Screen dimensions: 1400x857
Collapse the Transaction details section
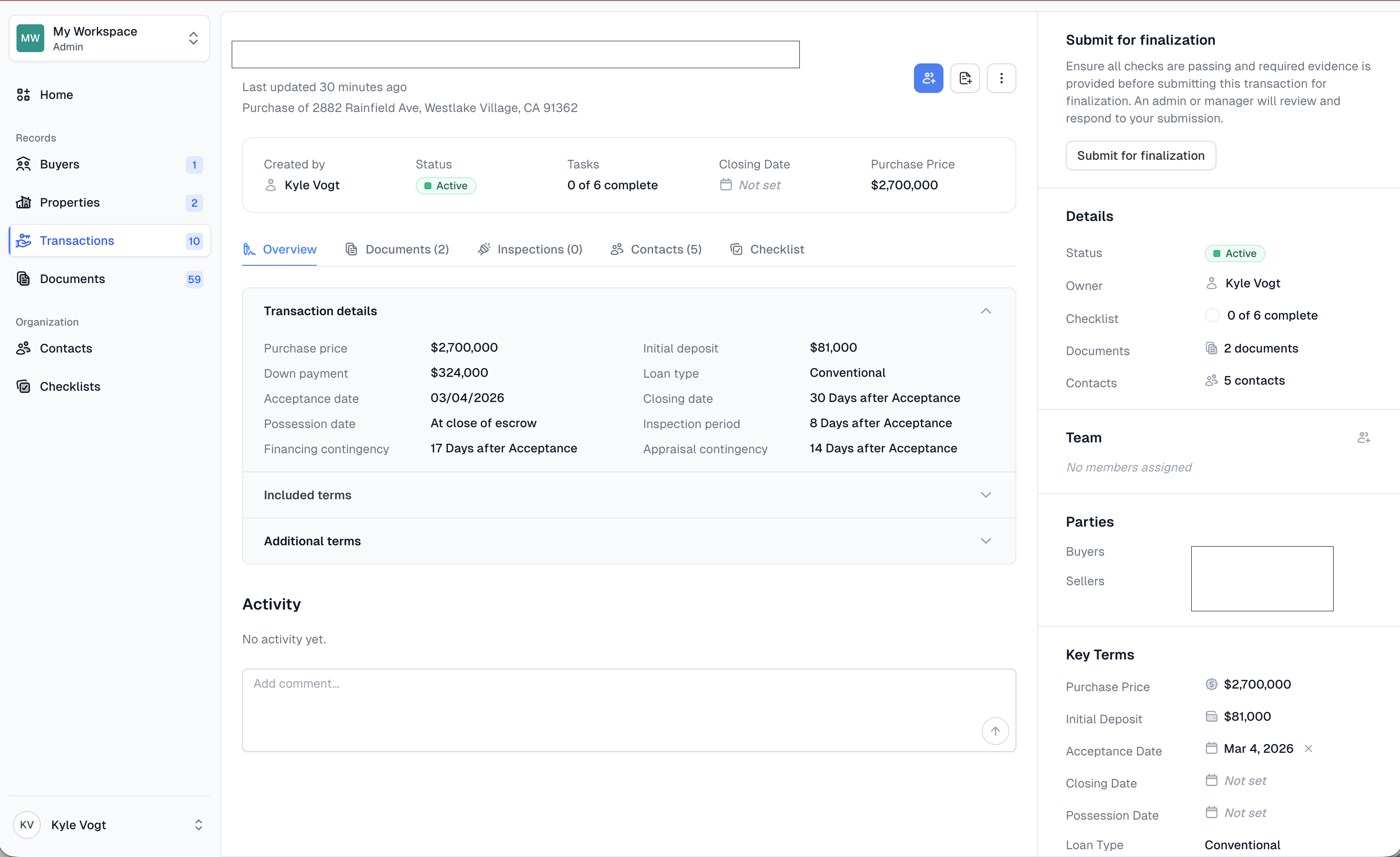click(x=985, y=311)
